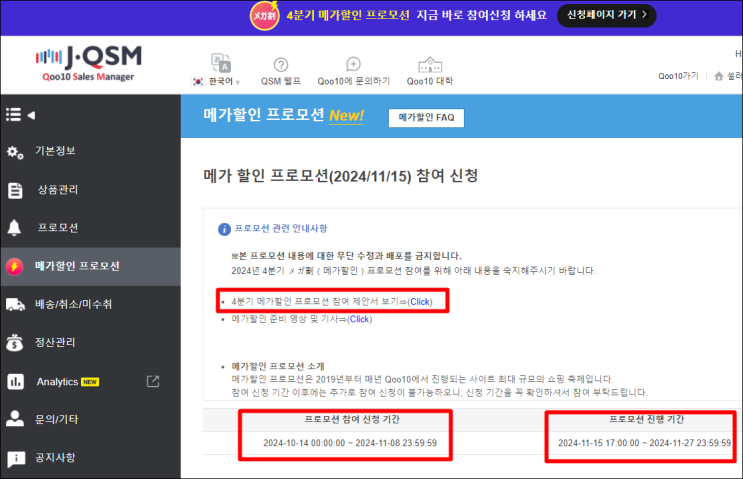Click the home icon beside 셀러
Viewport: 743px width, 479px height.
[x=719, y=76]
